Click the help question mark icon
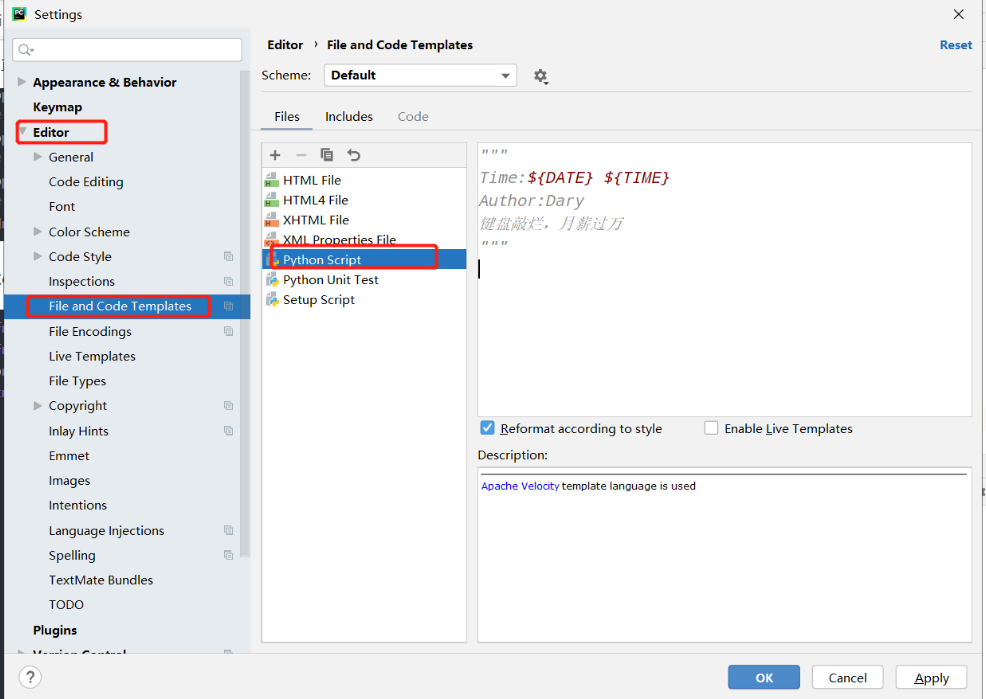The height and width of the screenshot is (699, 986). [30, 677]
